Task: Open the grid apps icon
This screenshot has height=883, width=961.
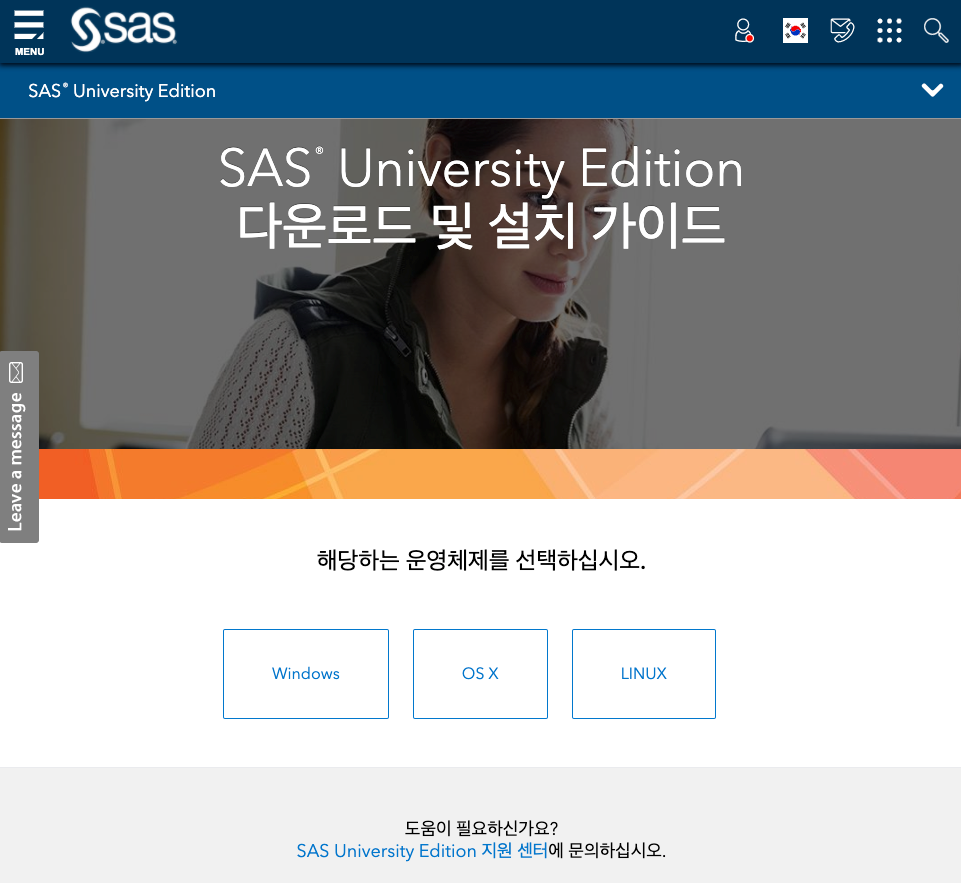Action: click(x=889, y=31)
